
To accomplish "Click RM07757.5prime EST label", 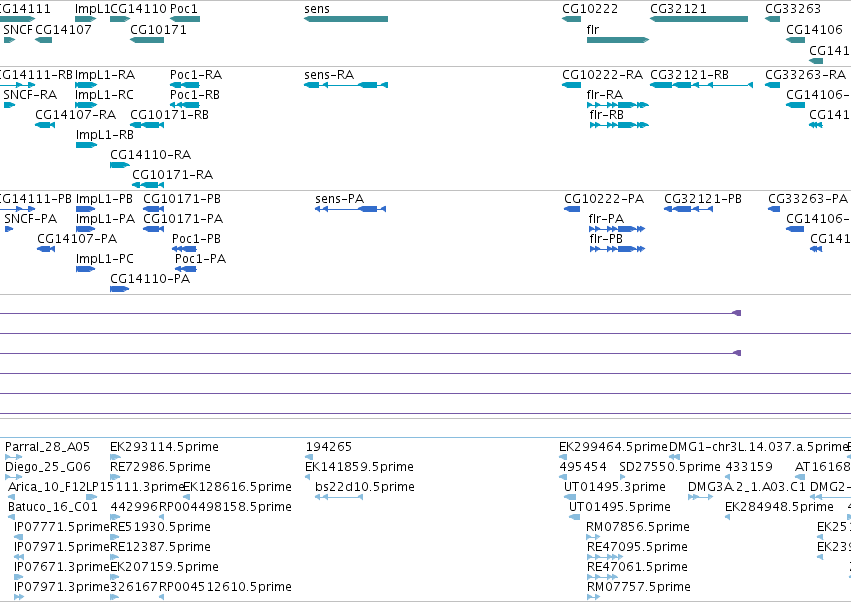I will pyautogui.click(x=639, y=587).
